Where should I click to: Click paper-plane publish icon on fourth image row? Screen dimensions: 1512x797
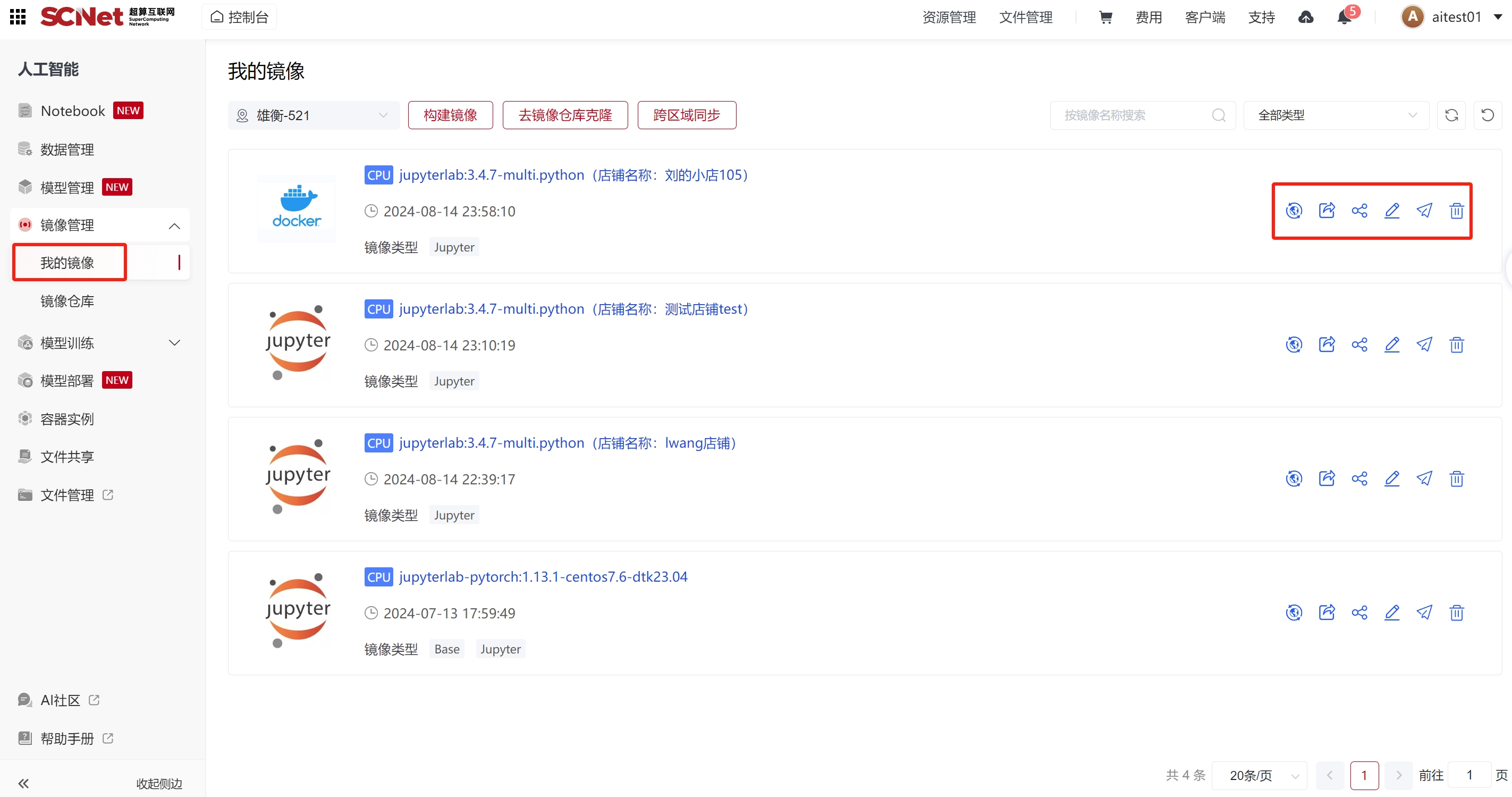1424,613
